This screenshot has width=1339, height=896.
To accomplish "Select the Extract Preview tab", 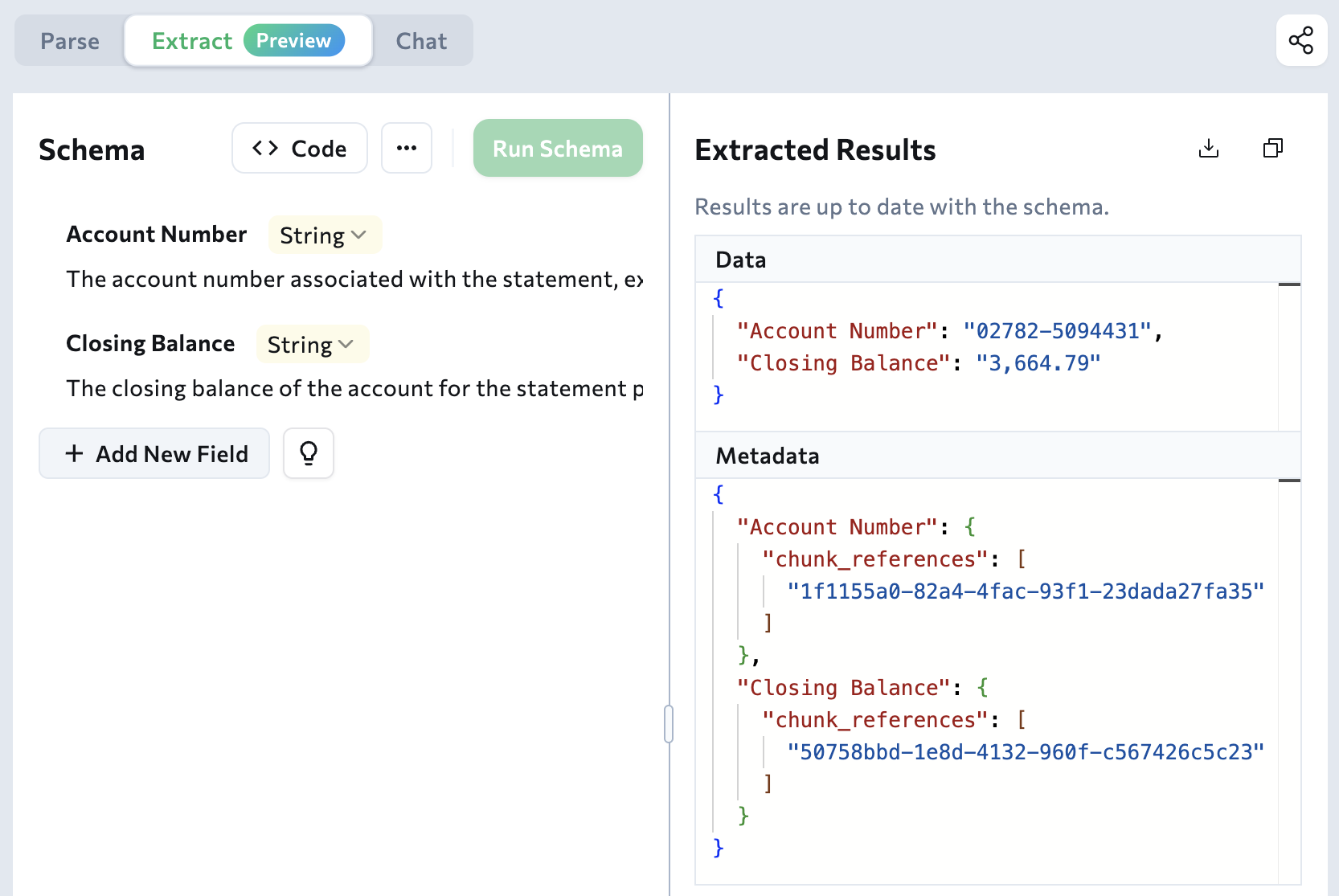I will [x=248, y=40].
